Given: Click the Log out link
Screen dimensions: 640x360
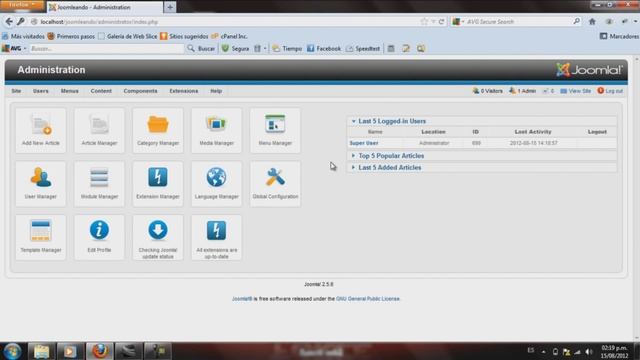Looking at the screenshot, I should (x=610, y=91).
